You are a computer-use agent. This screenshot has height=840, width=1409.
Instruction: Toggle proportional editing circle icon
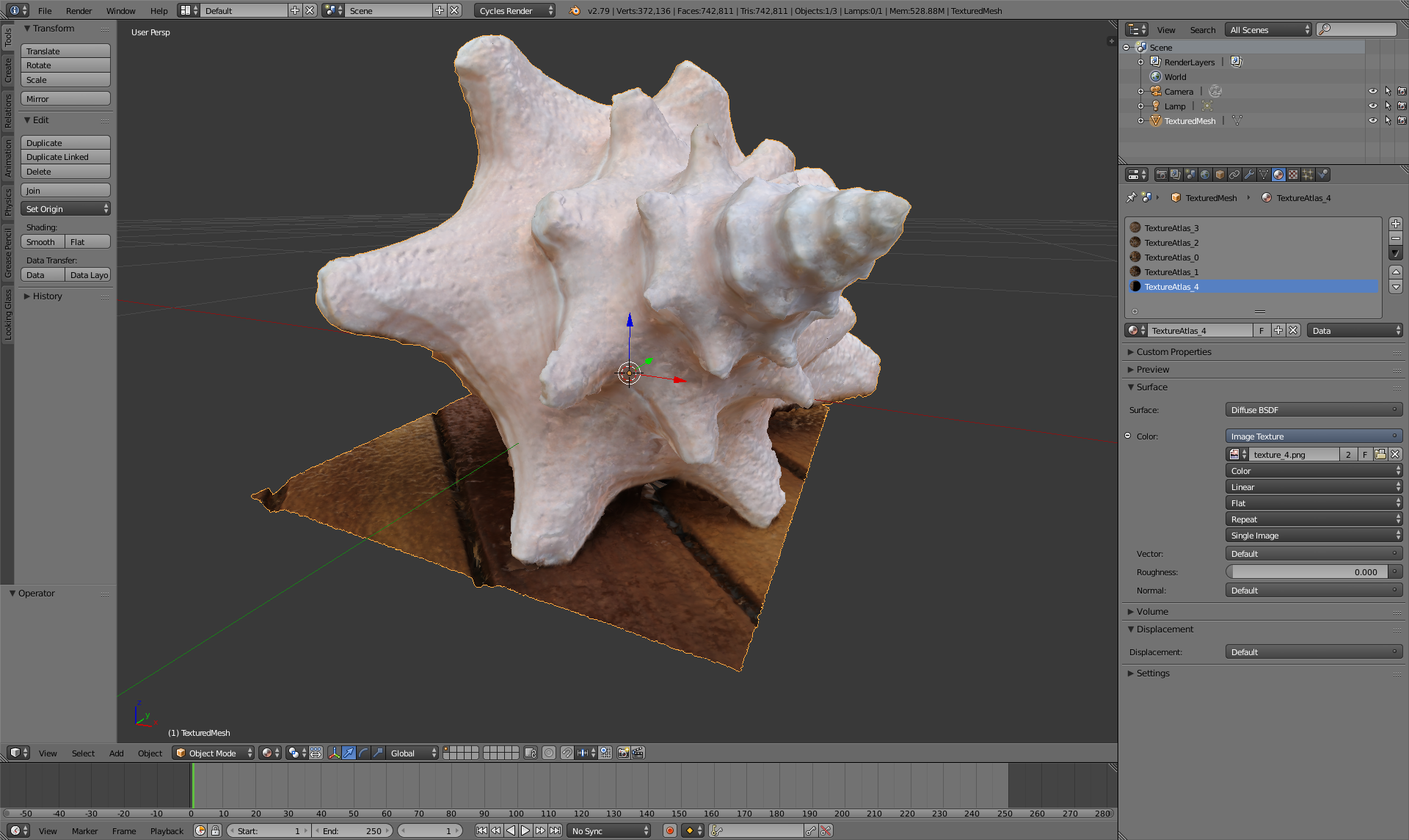tap(548, 753)
